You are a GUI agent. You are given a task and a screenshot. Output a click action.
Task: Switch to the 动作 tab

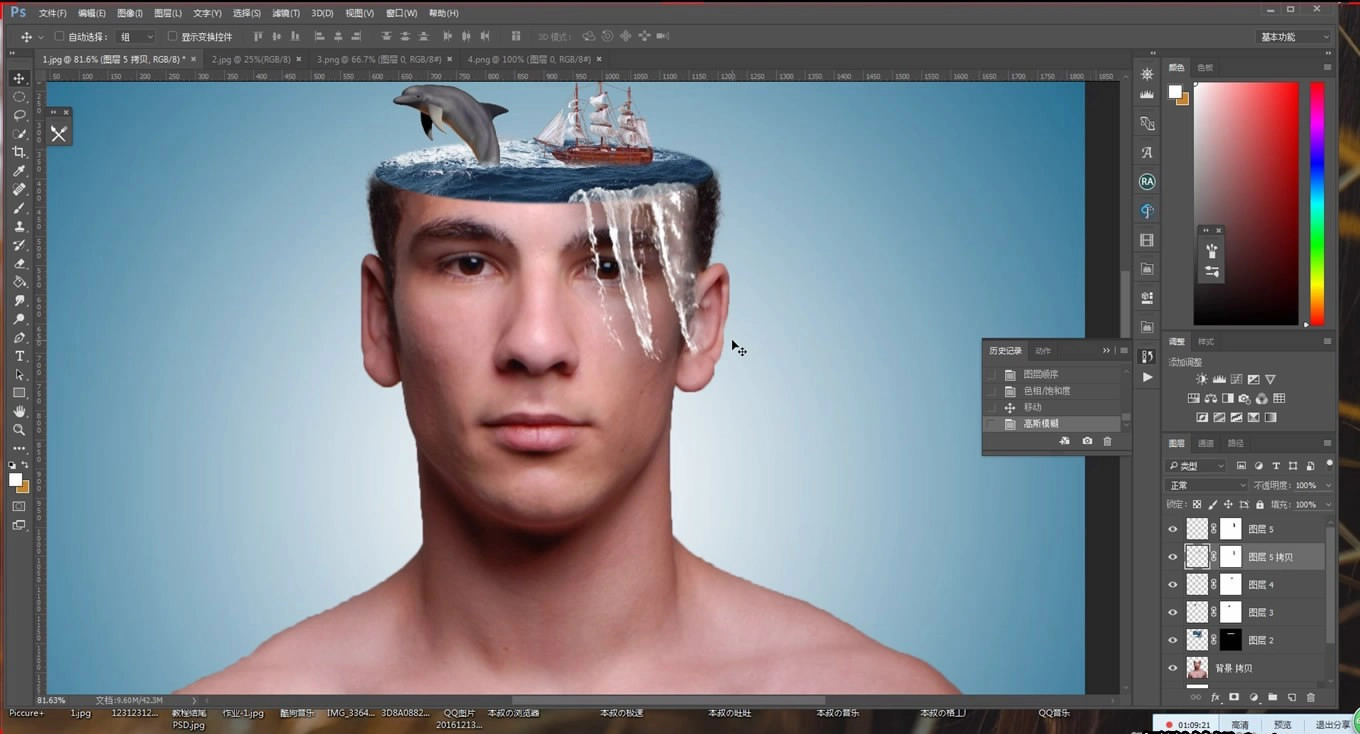pyautogui.click(x=1043, y=351)
